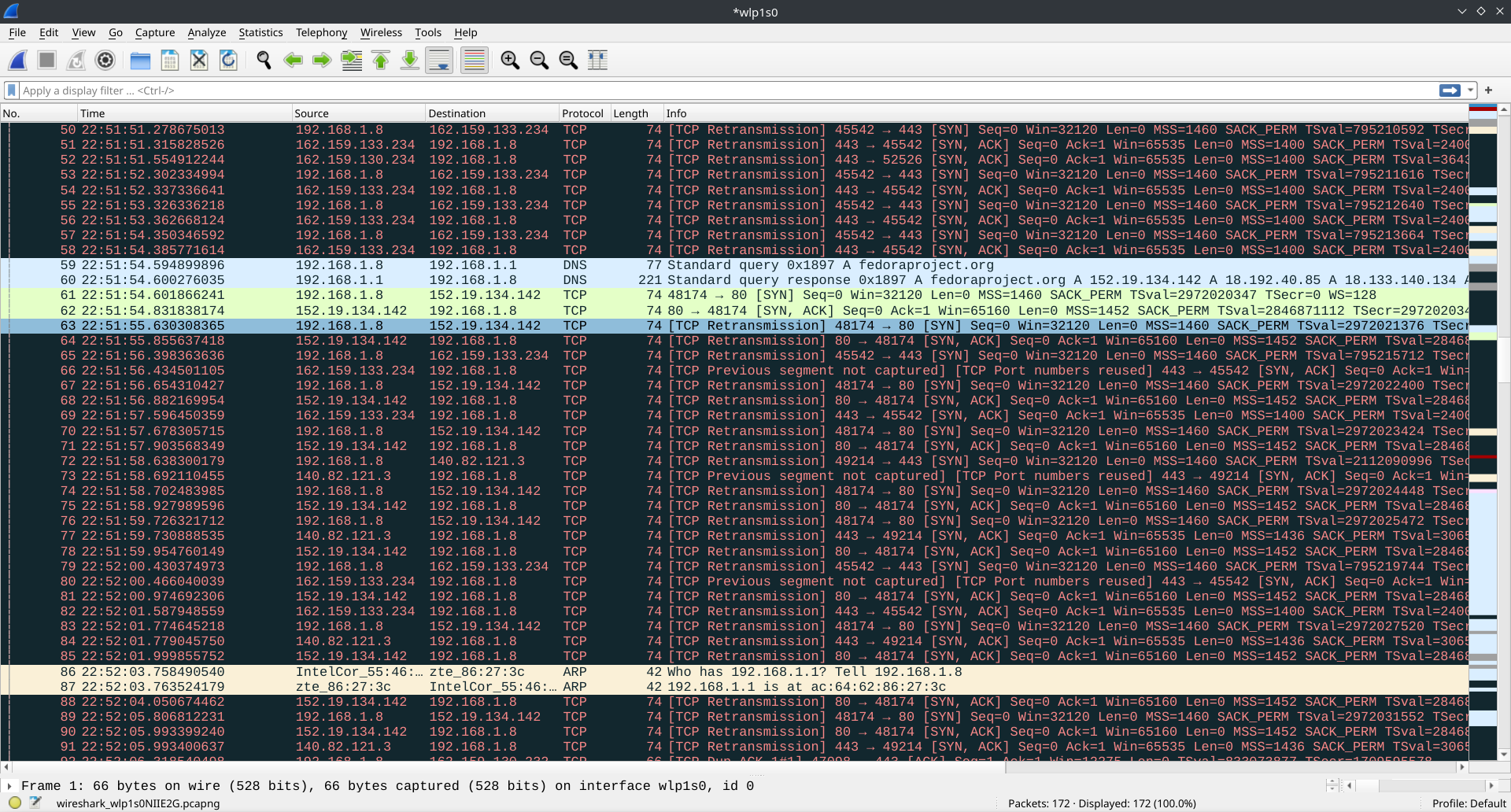The width and height of the screenshot is (1511, 812).
Task: Reload this capture file
Action: (x=228, y=60)
